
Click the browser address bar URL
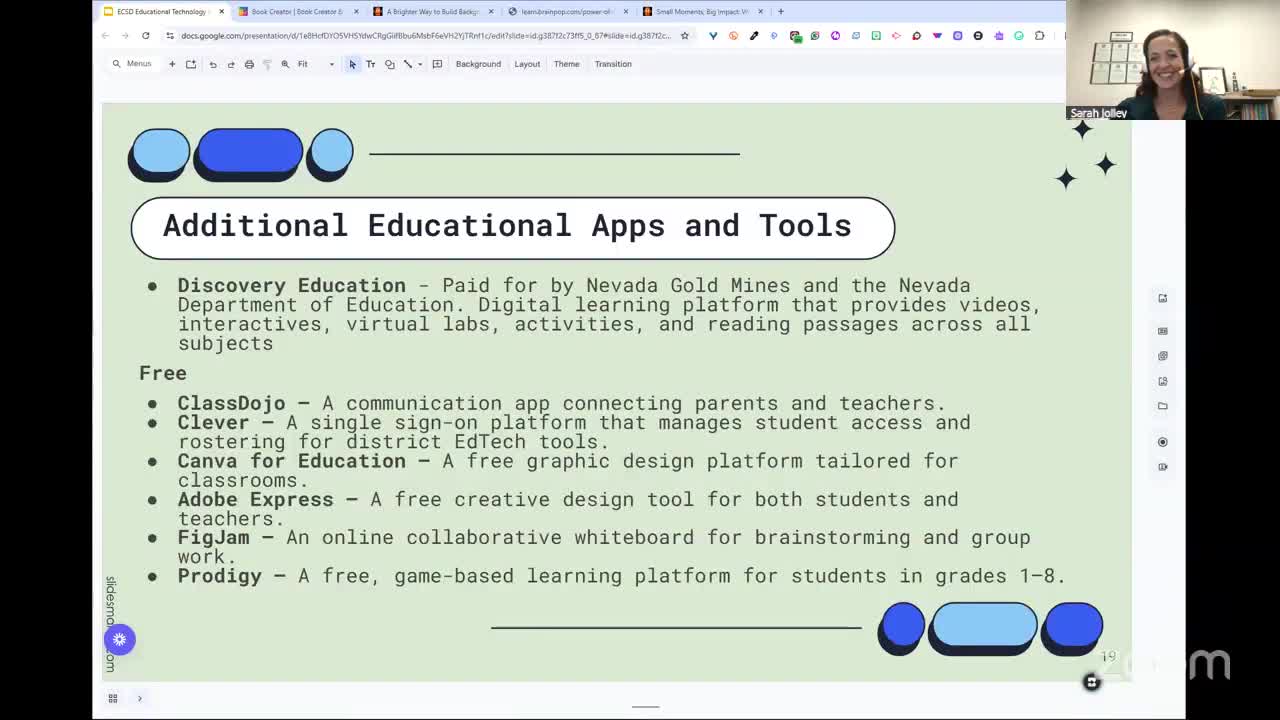(425, 36)
